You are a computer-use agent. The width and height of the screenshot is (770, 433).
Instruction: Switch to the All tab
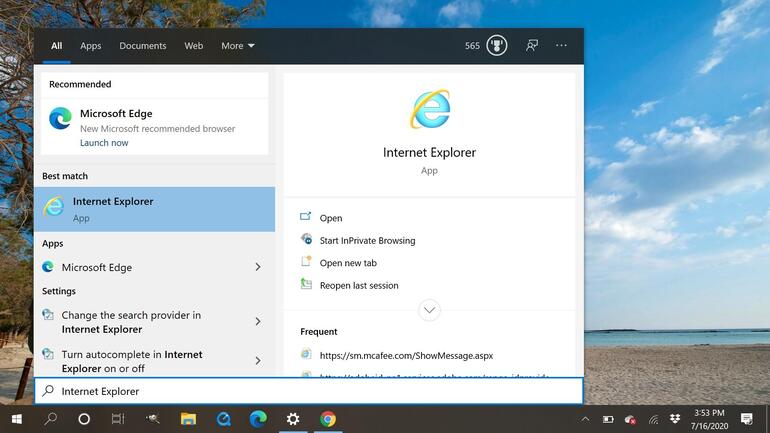click(x=56, y=46)
